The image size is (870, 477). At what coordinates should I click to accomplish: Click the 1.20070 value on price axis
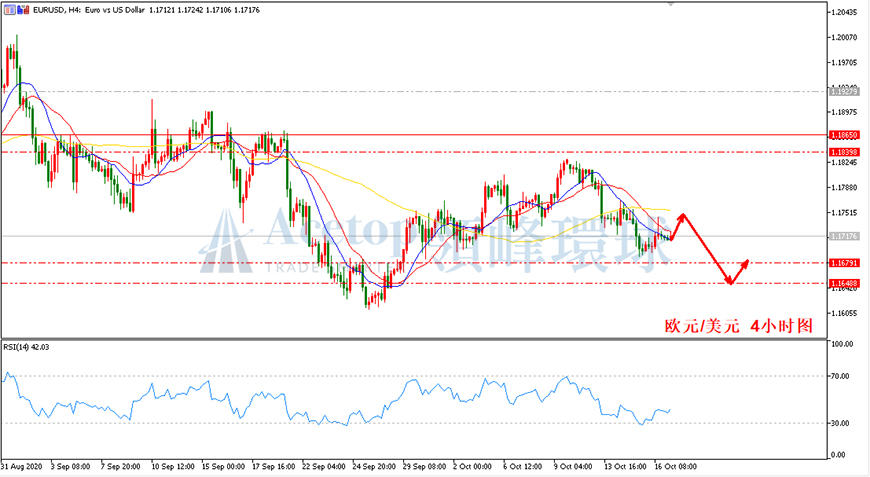[x=844, y=37]
